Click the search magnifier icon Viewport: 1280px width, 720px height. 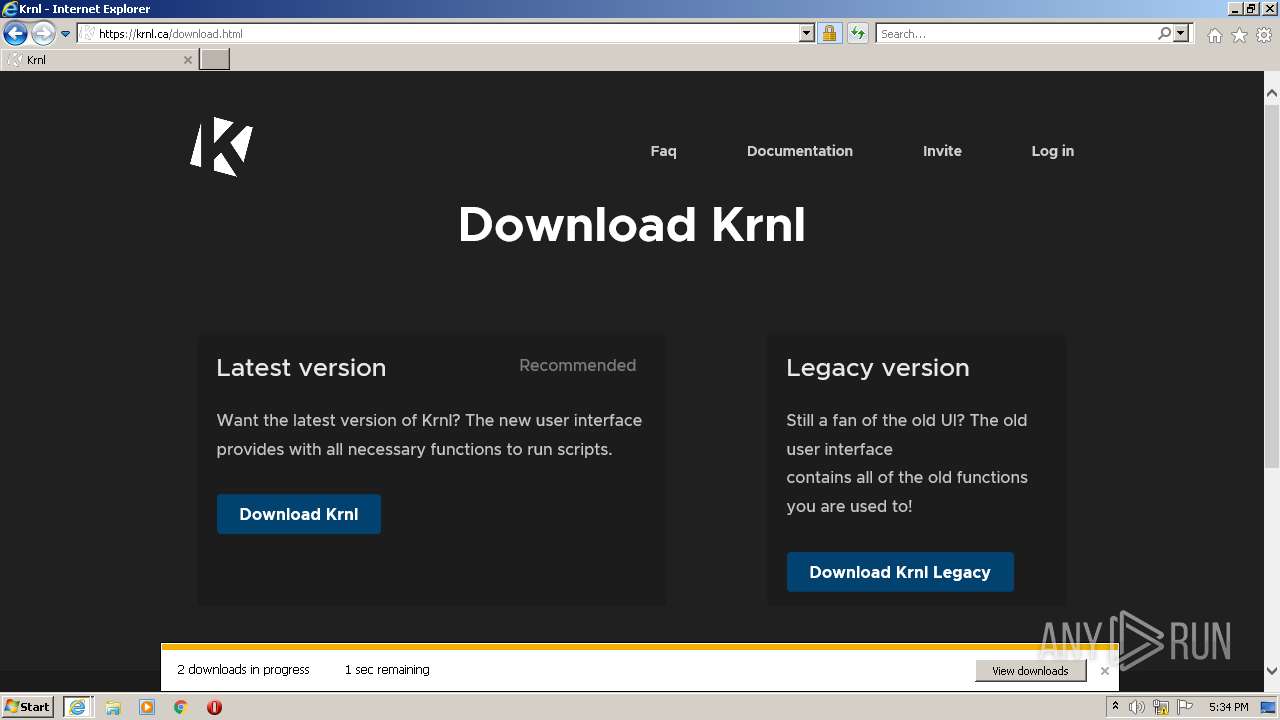[1164, 34]
